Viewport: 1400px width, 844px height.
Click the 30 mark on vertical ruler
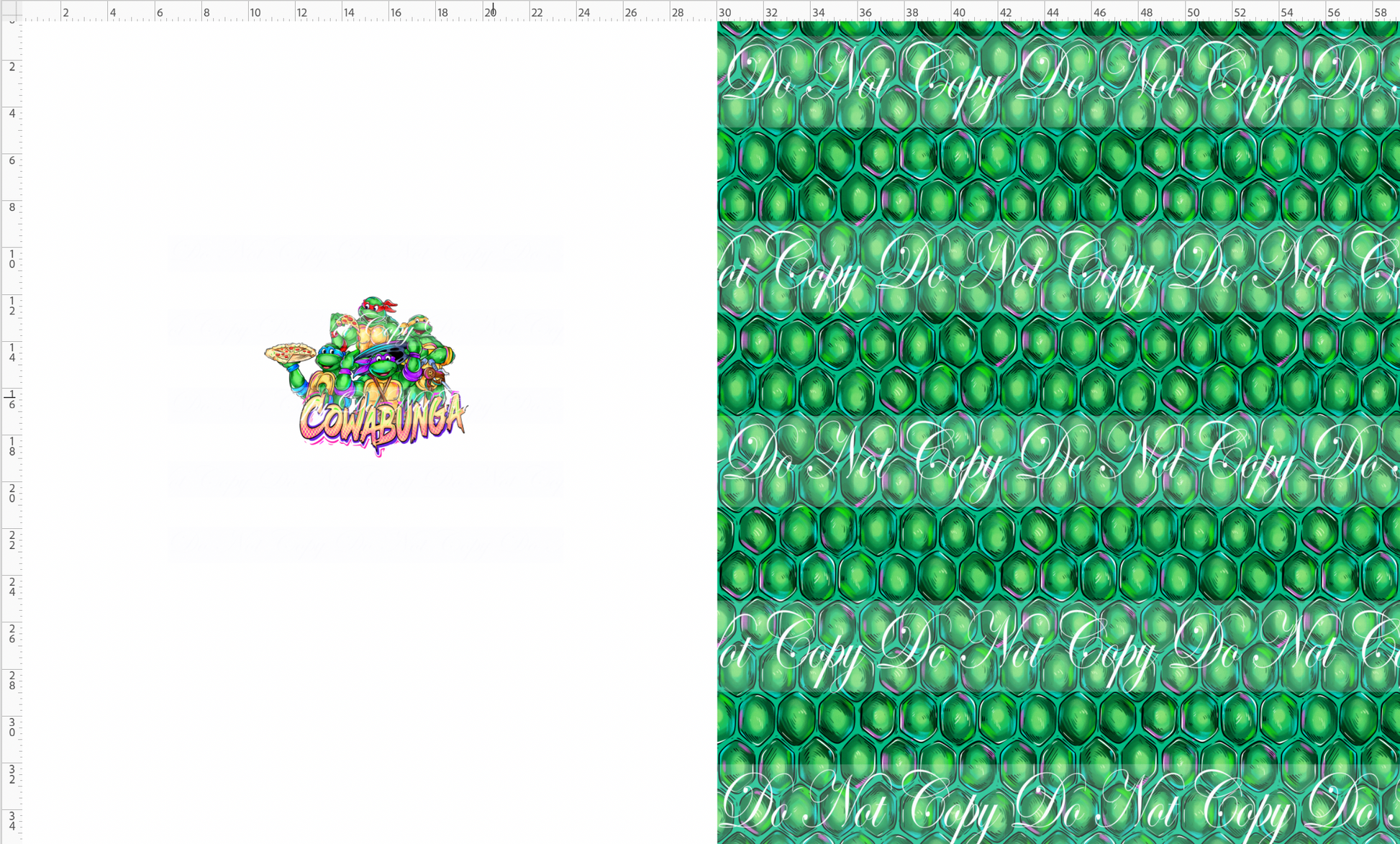[12, 727]
